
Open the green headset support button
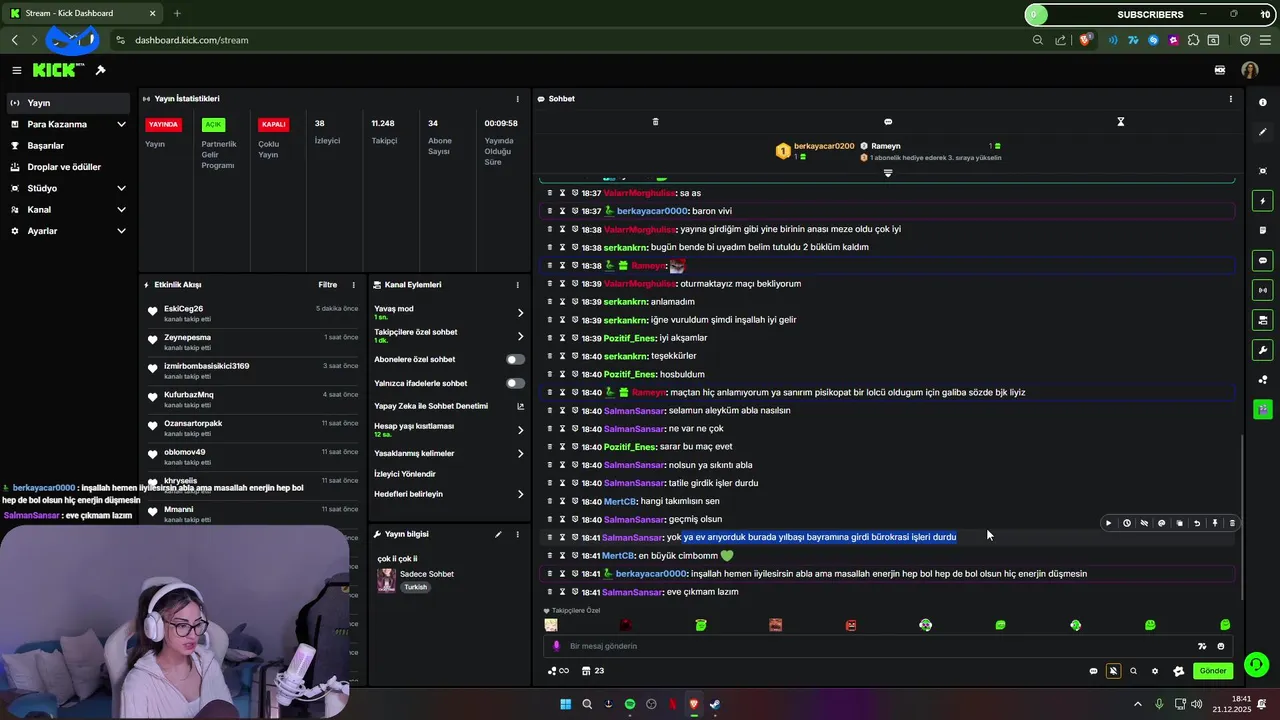pos(1257,664)
